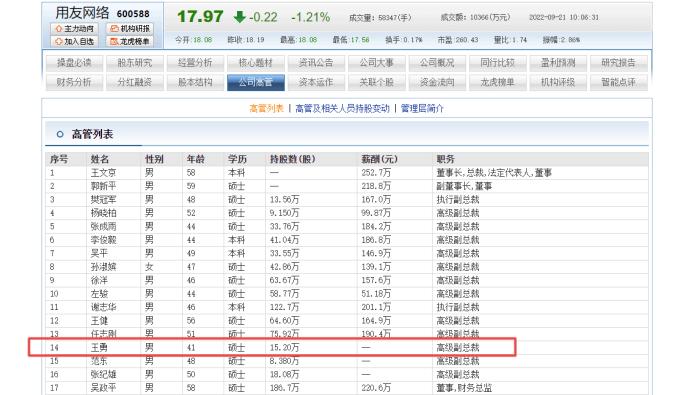Open 资讯公告 tab
This screenshot has height=395, width=692.
click(316, 63)
